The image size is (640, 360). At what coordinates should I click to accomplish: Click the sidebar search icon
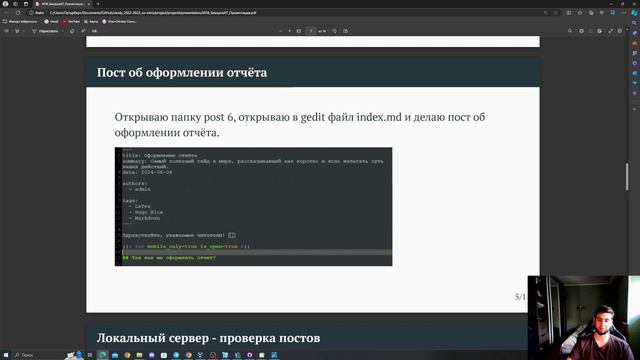click(634, 23)
